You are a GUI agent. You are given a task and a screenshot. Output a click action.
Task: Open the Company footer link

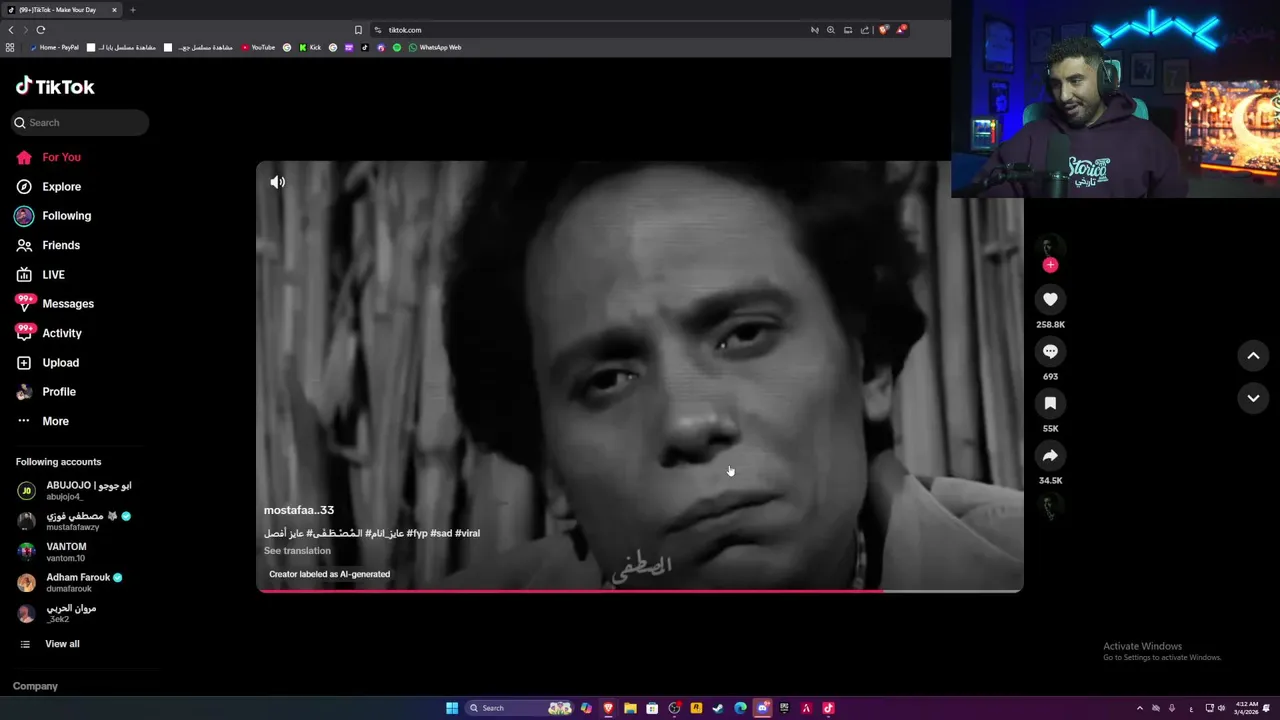point(35,686)
